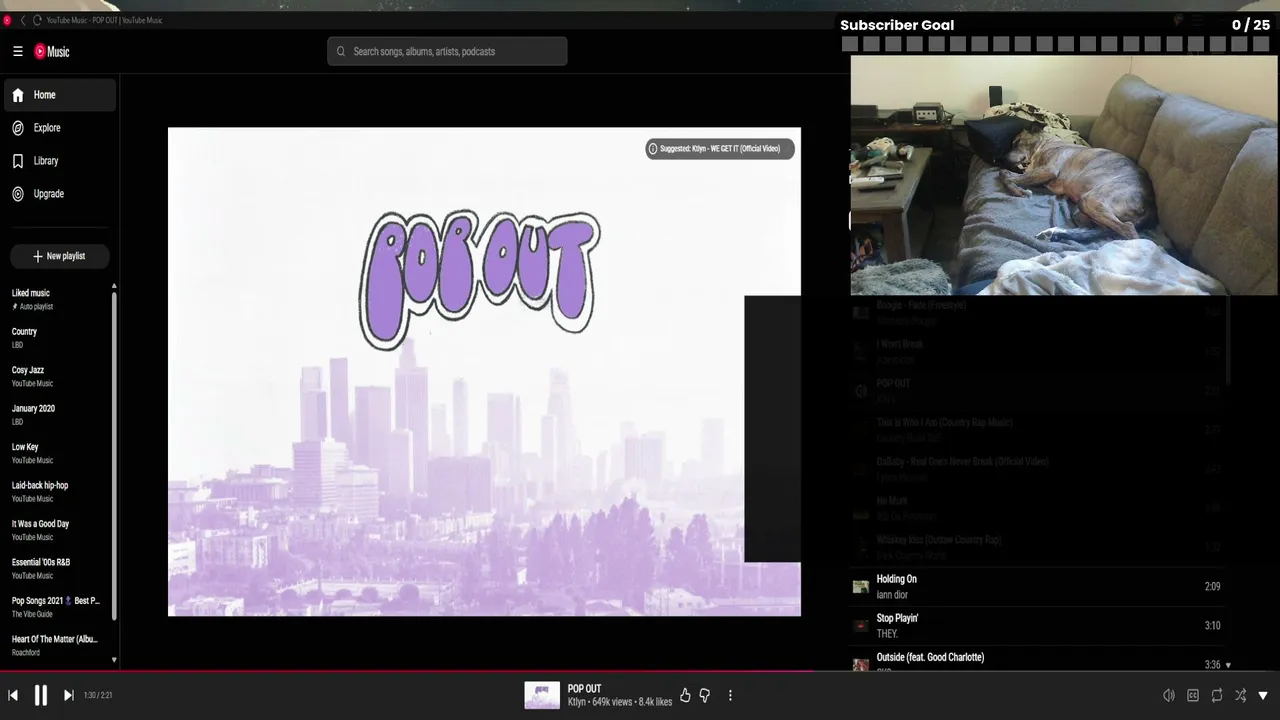The width and height of the screenshot is (1280, 720).
Task: Skip to the next track
Action: click(69, 695)
